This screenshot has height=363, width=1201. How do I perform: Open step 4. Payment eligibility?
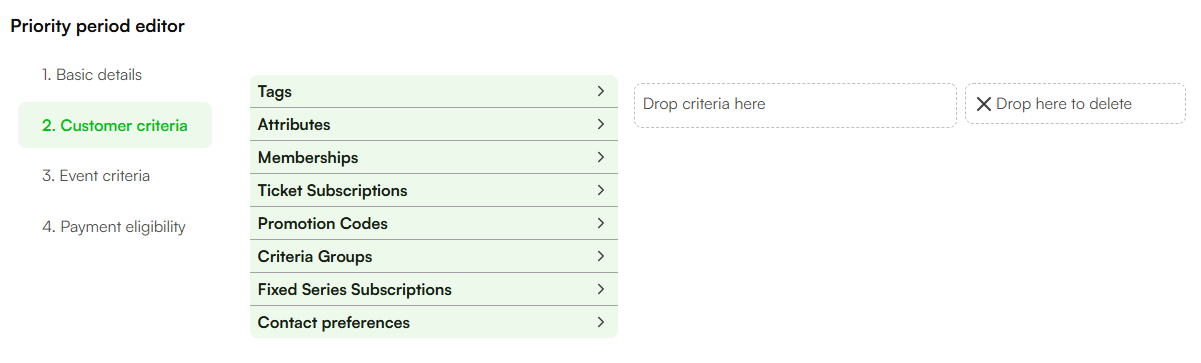point(114,227)
